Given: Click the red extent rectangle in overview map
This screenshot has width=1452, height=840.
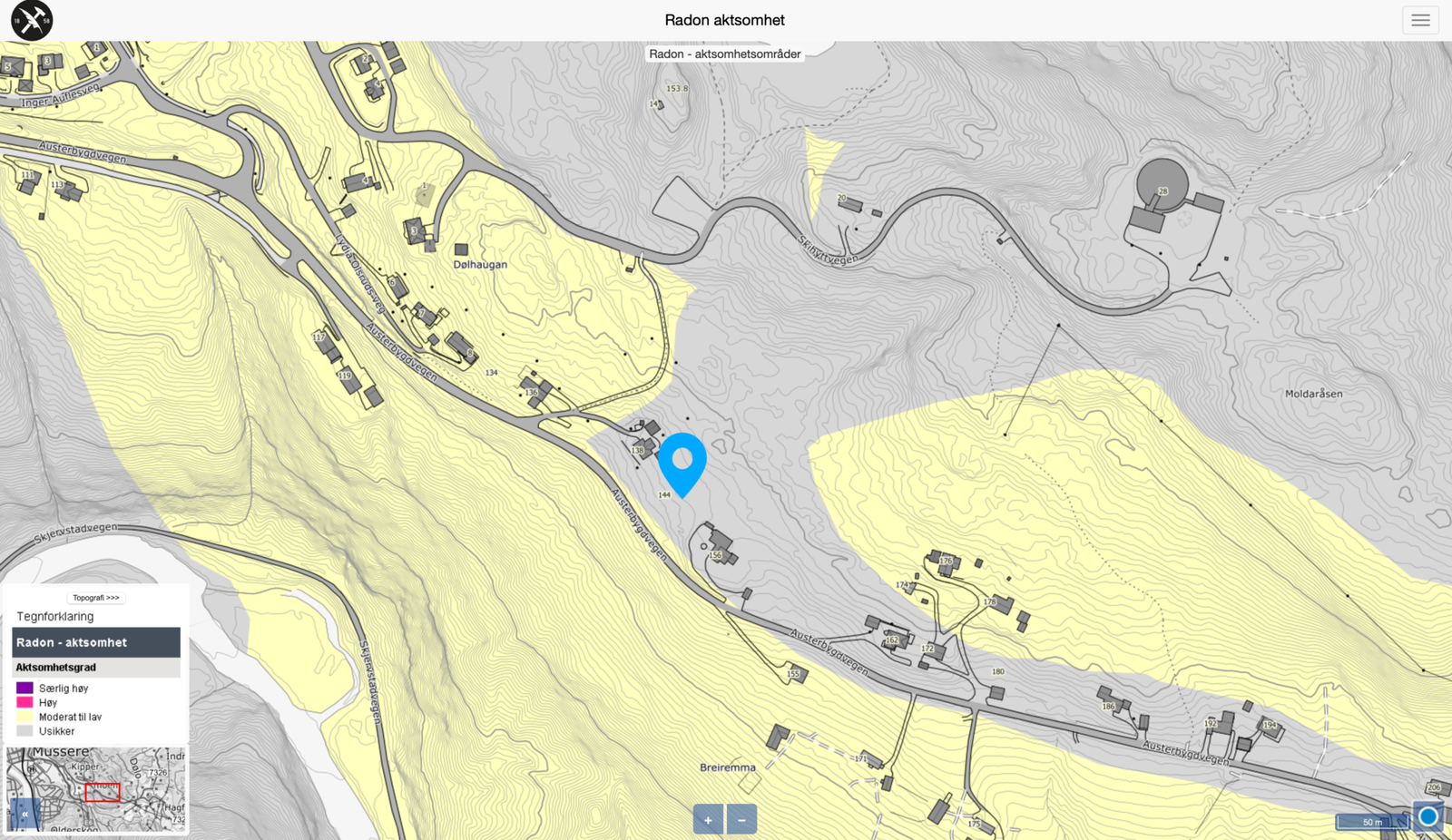Looking at the screenshot, I should pos(103,792).
